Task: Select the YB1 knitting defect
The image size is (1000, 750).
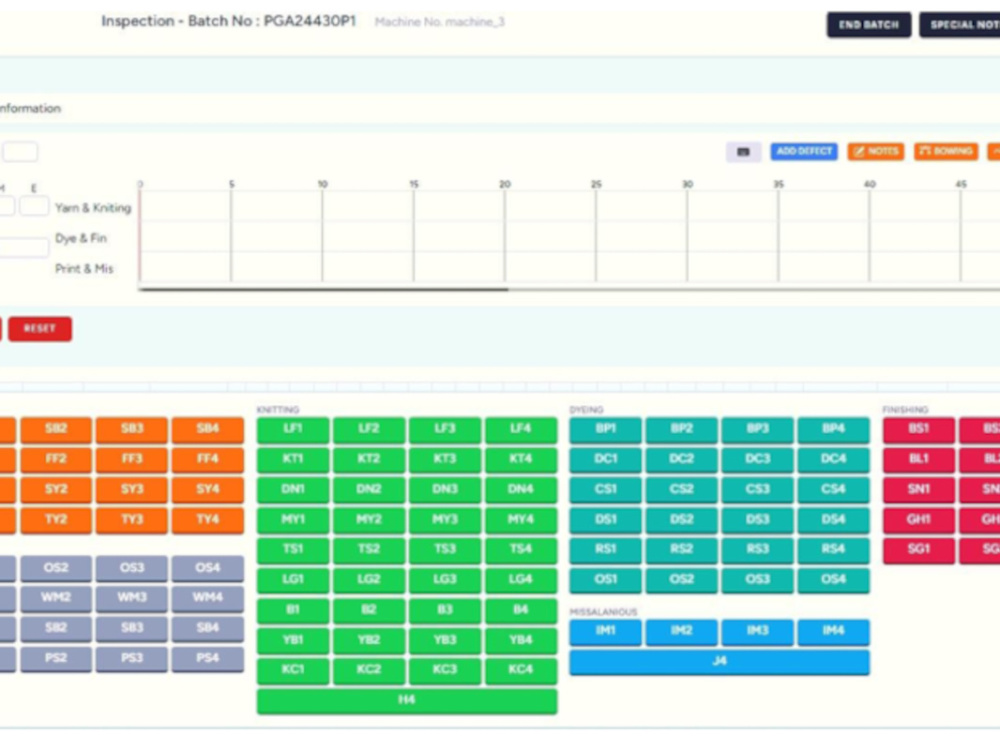Action: point(293,640)
